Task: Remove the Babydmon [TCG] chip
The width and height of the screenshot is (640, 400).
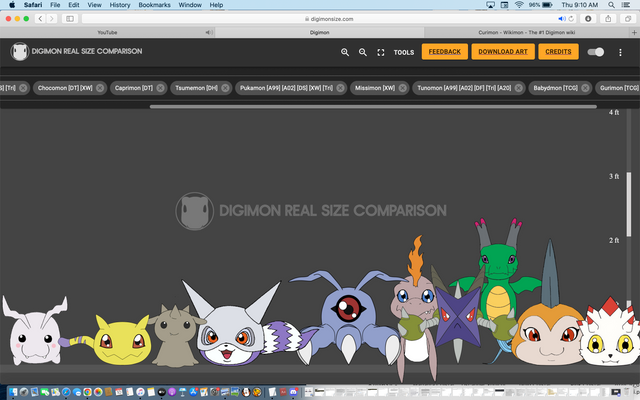Action: tap(585, 88)
